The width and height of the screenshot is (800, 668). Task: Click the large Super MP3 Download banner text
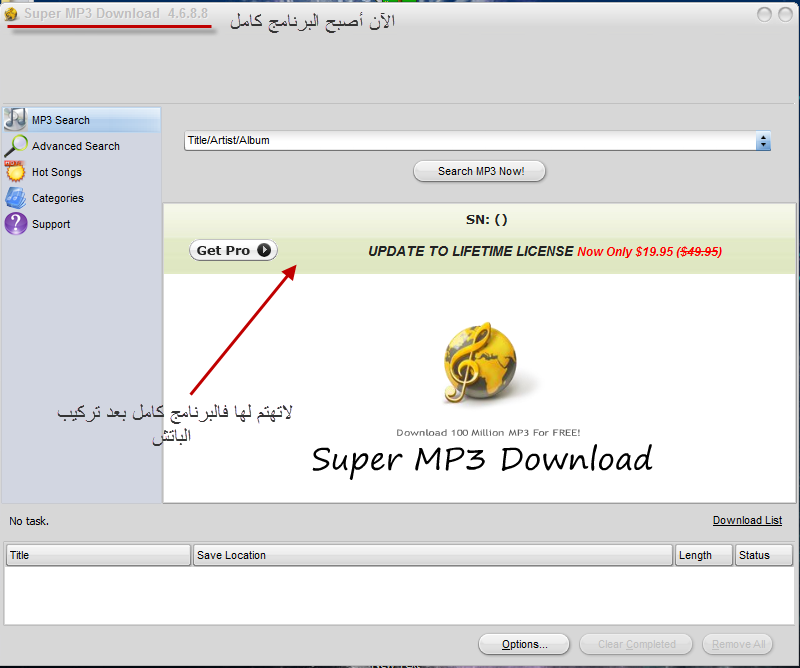pos(482,460)
